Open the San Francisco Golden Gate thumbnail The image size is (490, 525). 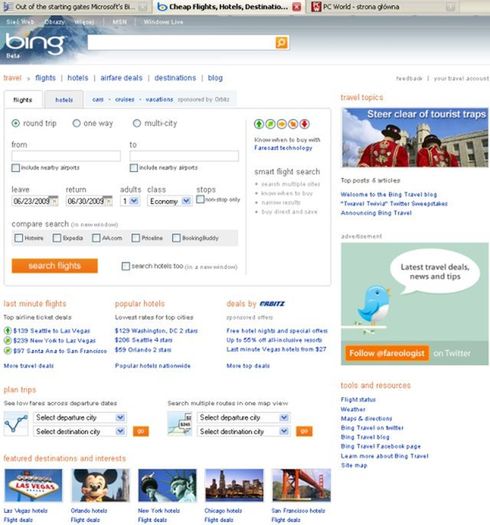coord(301,485)
